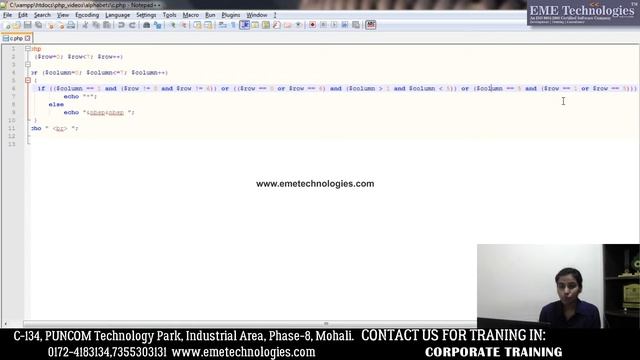The image size is (640, 360).
Task: Collapse the fold marker on line 3
Action: click(28, 64)
